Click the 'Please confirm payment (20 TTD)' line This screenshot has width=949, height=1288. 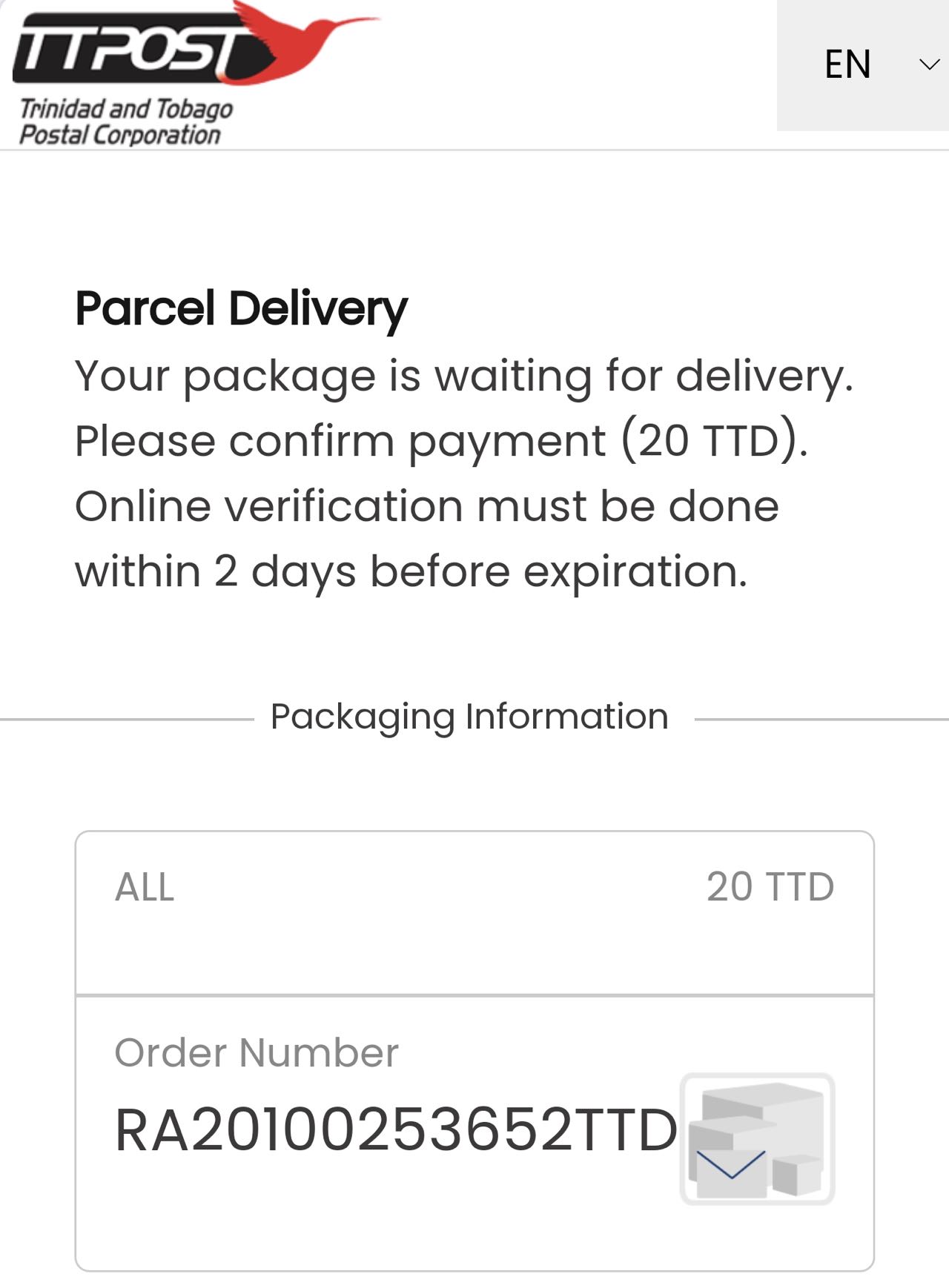point(441,441)
